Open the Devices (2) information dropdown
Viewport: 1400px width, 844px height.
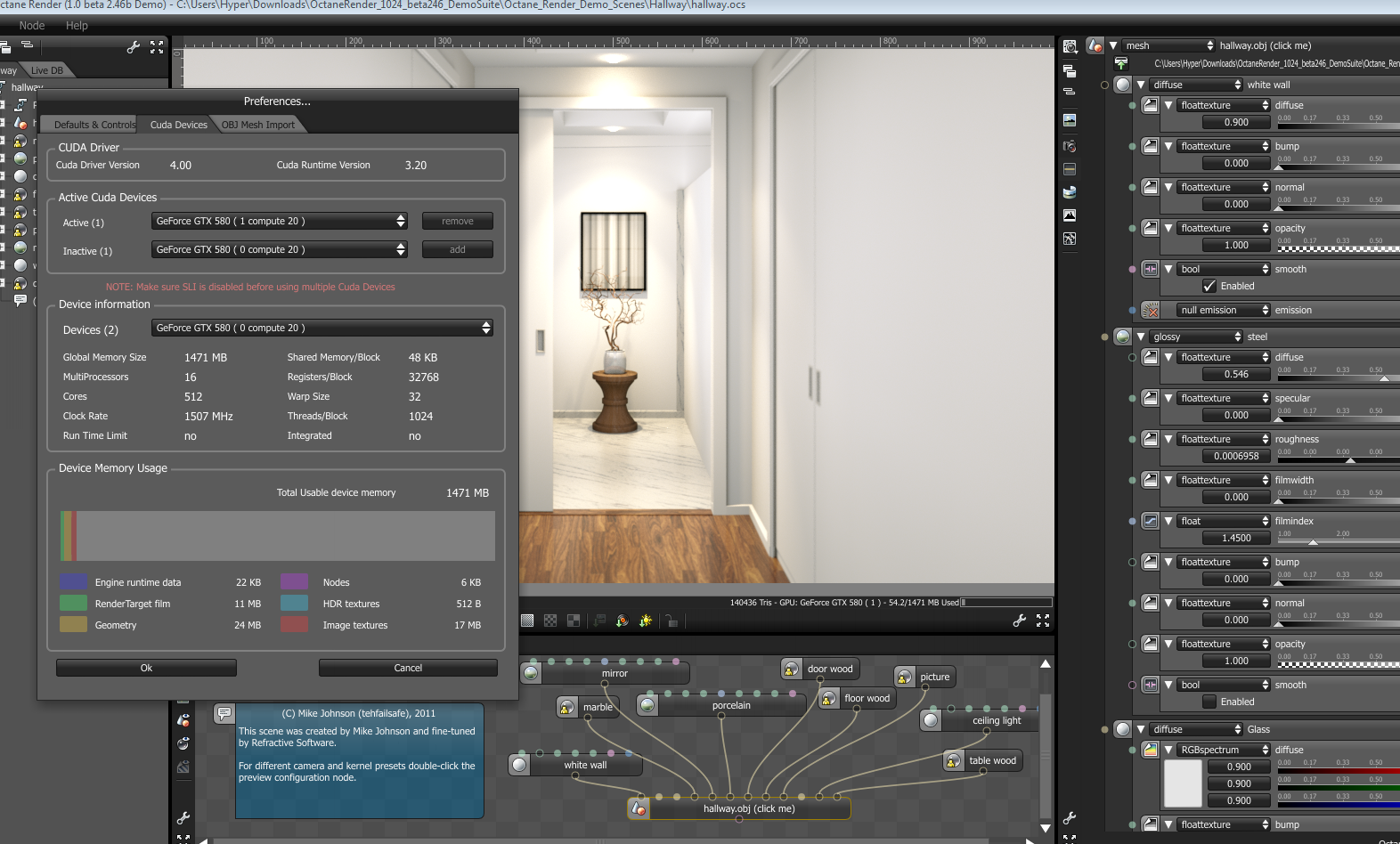(322, 328)
